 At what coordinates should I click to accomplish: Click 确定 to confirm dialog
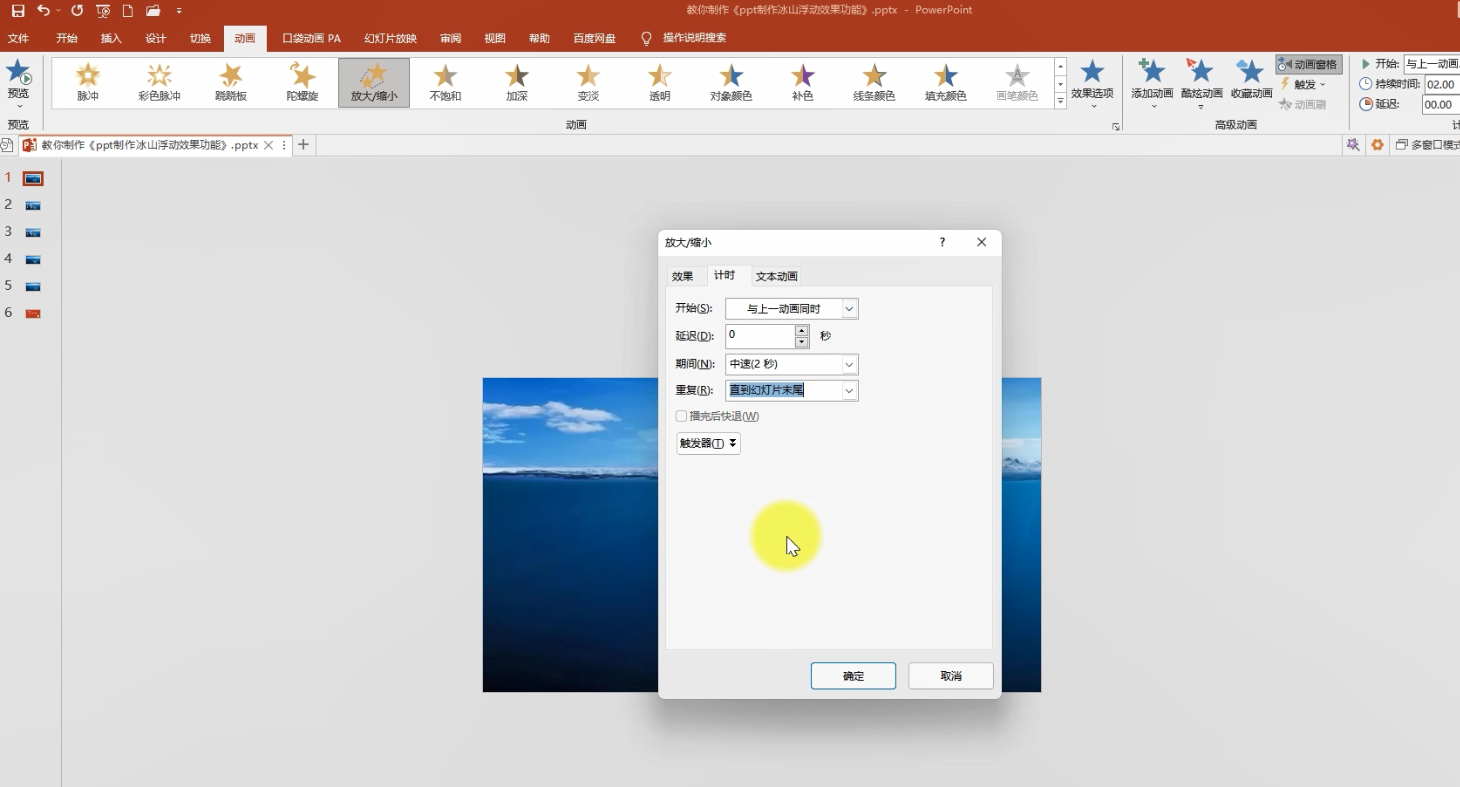coord(853,676)
